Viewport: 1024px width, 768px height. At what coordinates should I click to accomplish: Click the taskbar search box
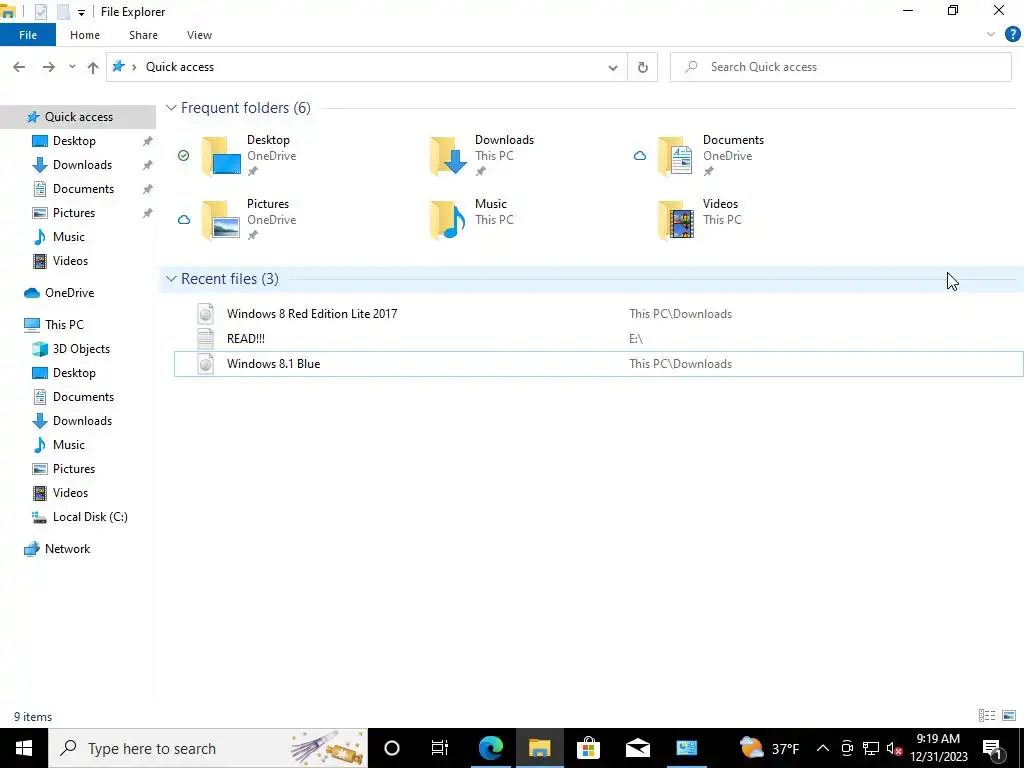(208, 748)
